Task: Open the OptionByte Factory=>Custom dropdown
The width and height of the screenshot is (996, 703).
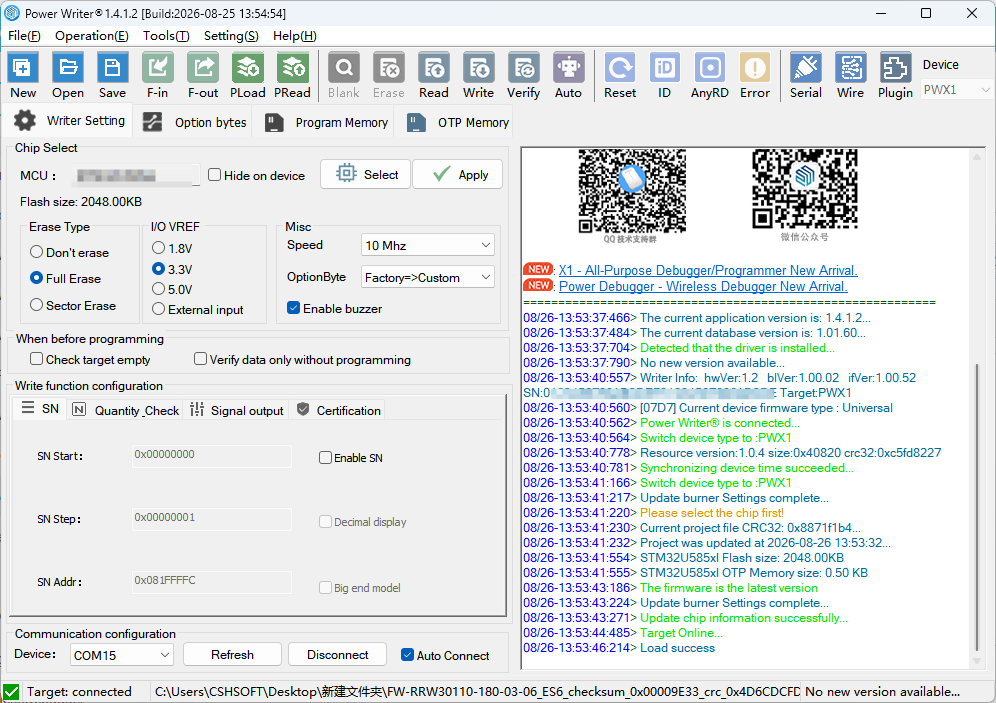Action: point(427,277)
